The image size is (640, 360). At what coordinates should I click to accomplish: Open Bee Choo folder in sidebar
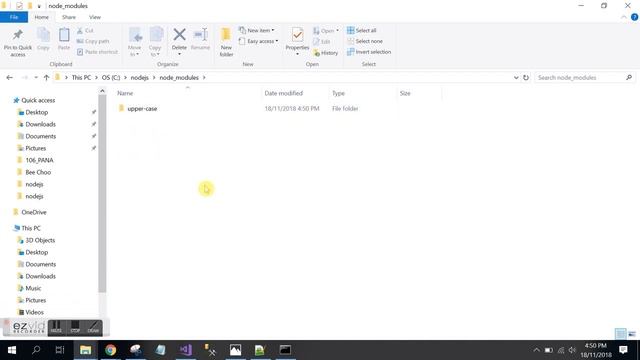point(38,172)
